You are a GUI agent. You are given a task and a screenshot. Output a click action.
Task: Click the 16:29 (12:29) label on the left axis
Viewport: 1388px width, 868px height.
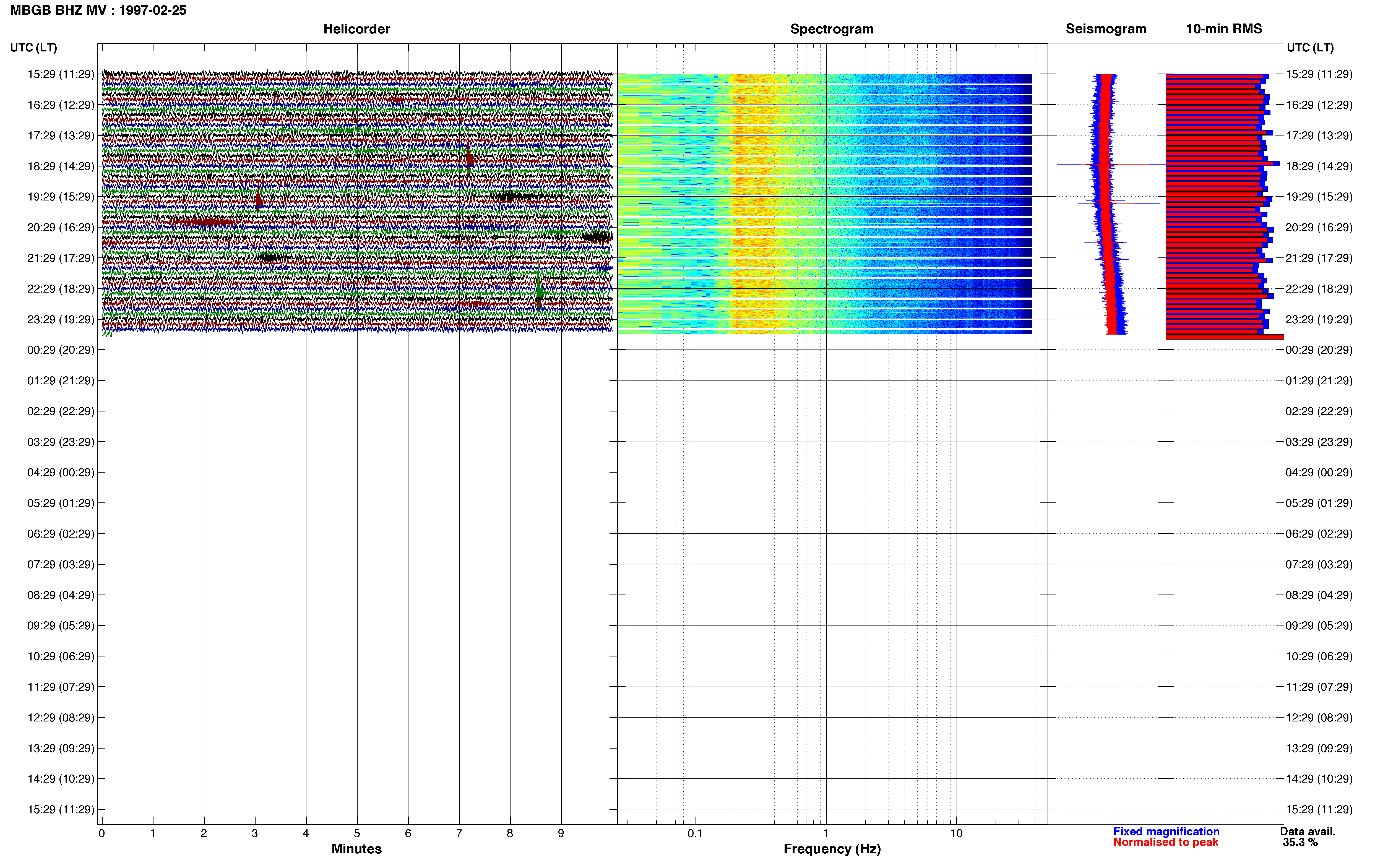tap(60, 105)
